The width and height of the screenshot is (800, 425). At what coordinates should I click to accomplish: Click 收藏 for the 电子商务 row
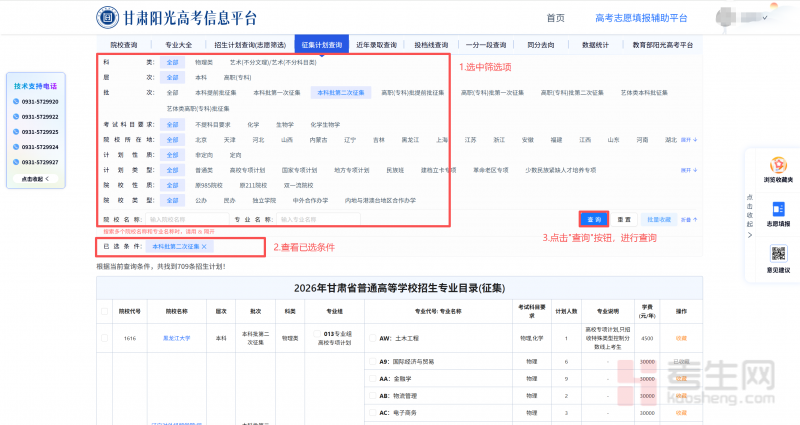coord(681,413)
